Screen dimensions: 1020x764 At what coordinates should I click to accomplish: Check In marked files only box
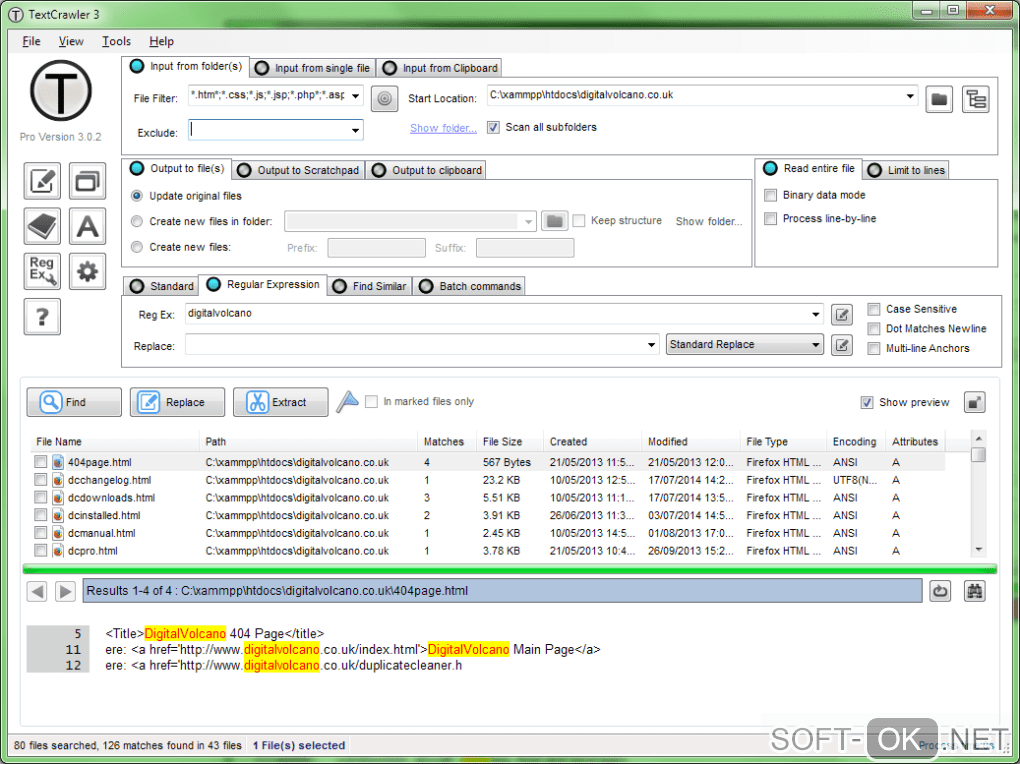(x=371, y=402)
